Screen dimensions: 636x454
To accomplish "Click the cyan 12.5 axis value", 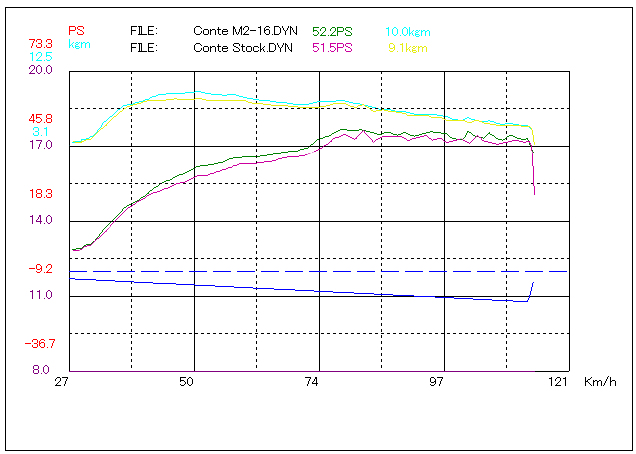I will pos(41,57).
